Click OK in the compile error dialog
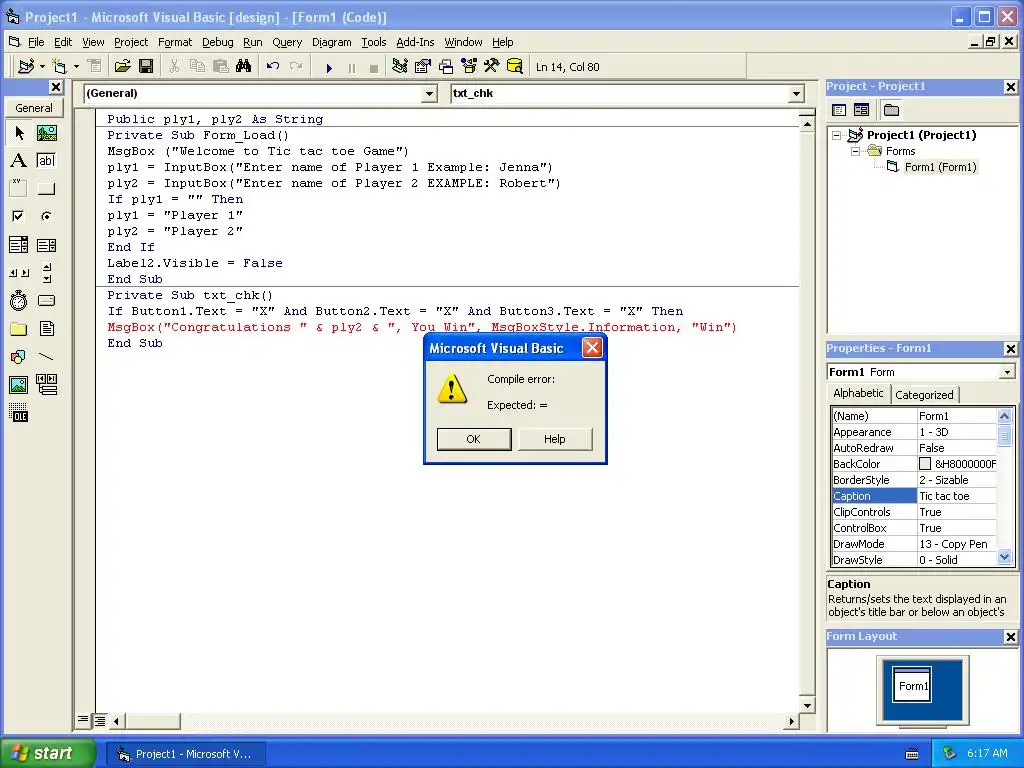This screenshot has width=1024, height=768. [x=473, y=439]
